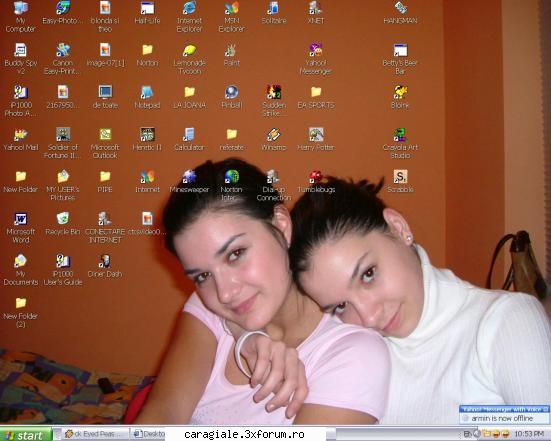Select the Dial-up Connection icon

pos(274,186)
